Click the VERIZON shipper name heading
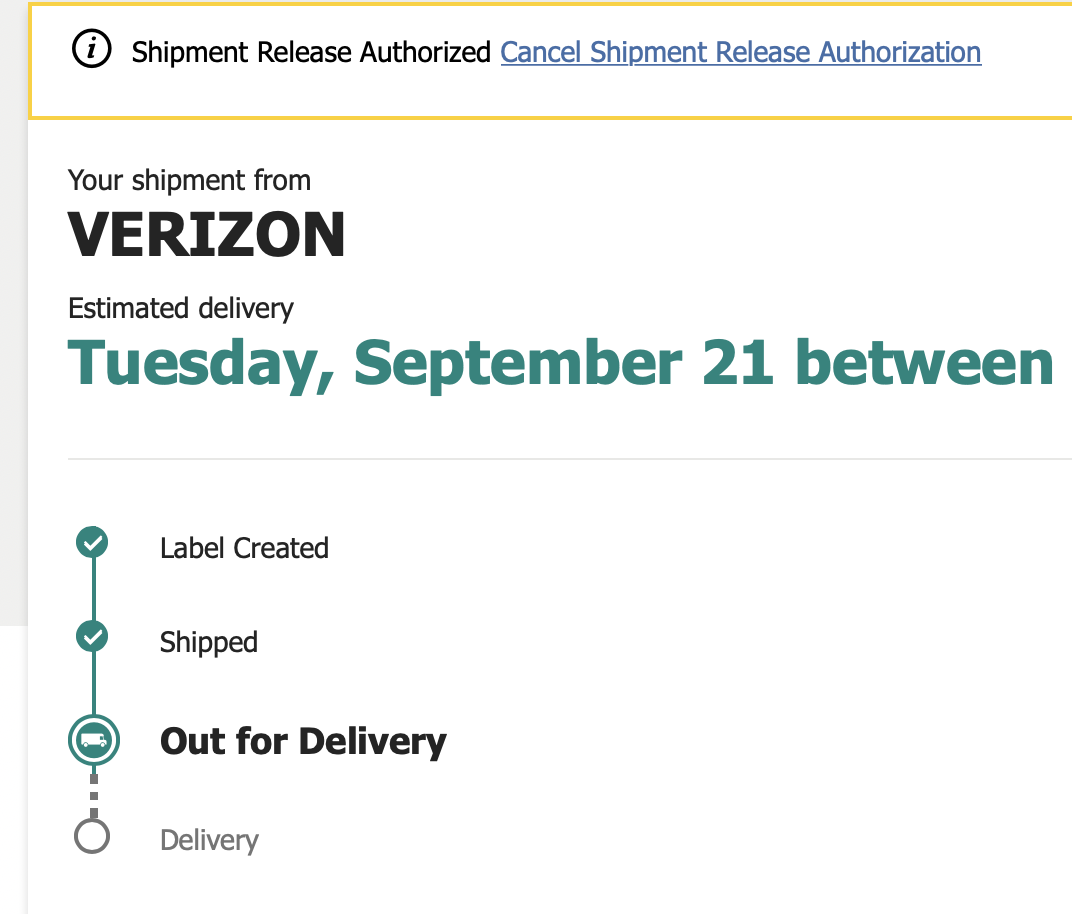 206,235
